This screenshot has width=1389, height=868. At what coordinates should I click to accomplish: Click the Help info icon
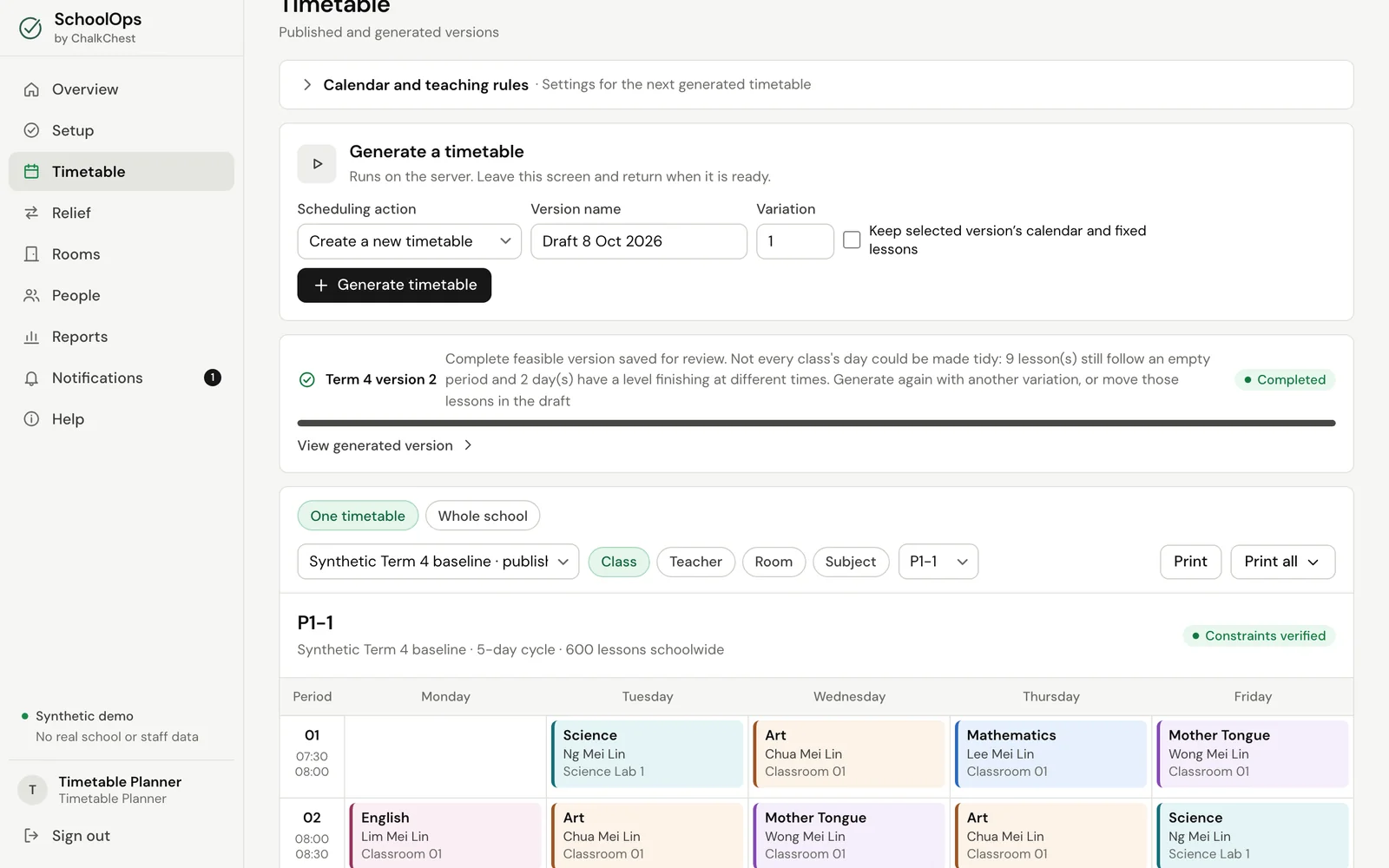click(31, 419)
